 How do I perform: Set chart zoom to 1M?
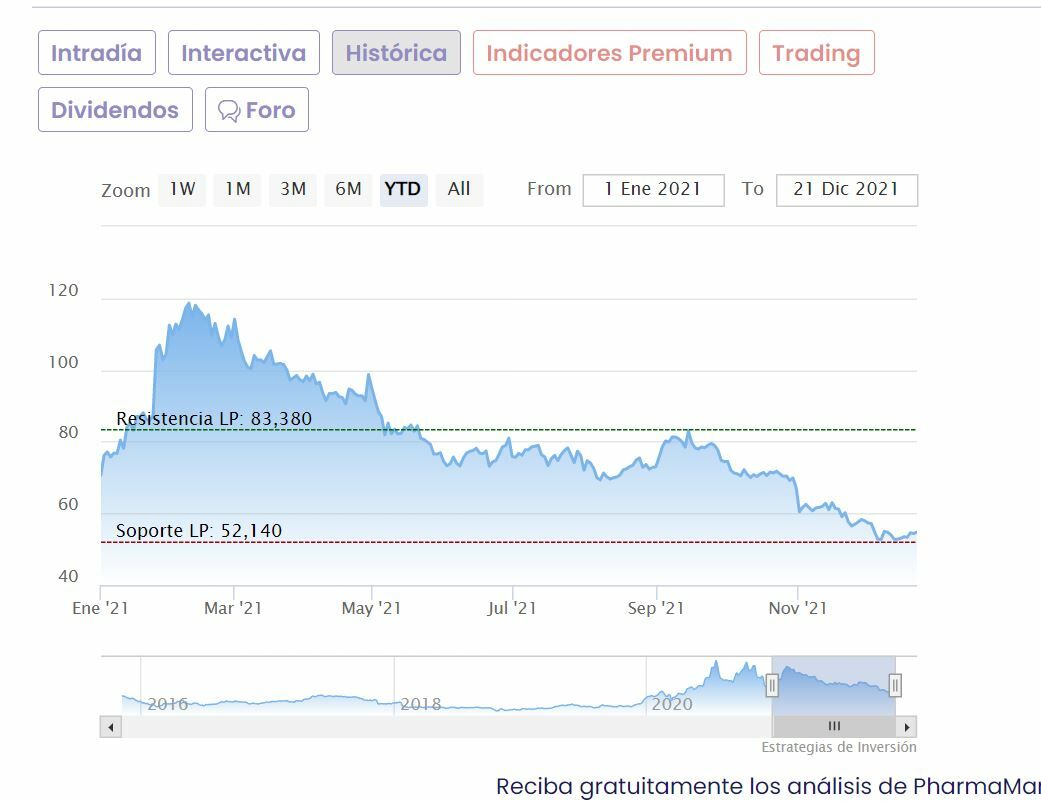coord(237,189)
